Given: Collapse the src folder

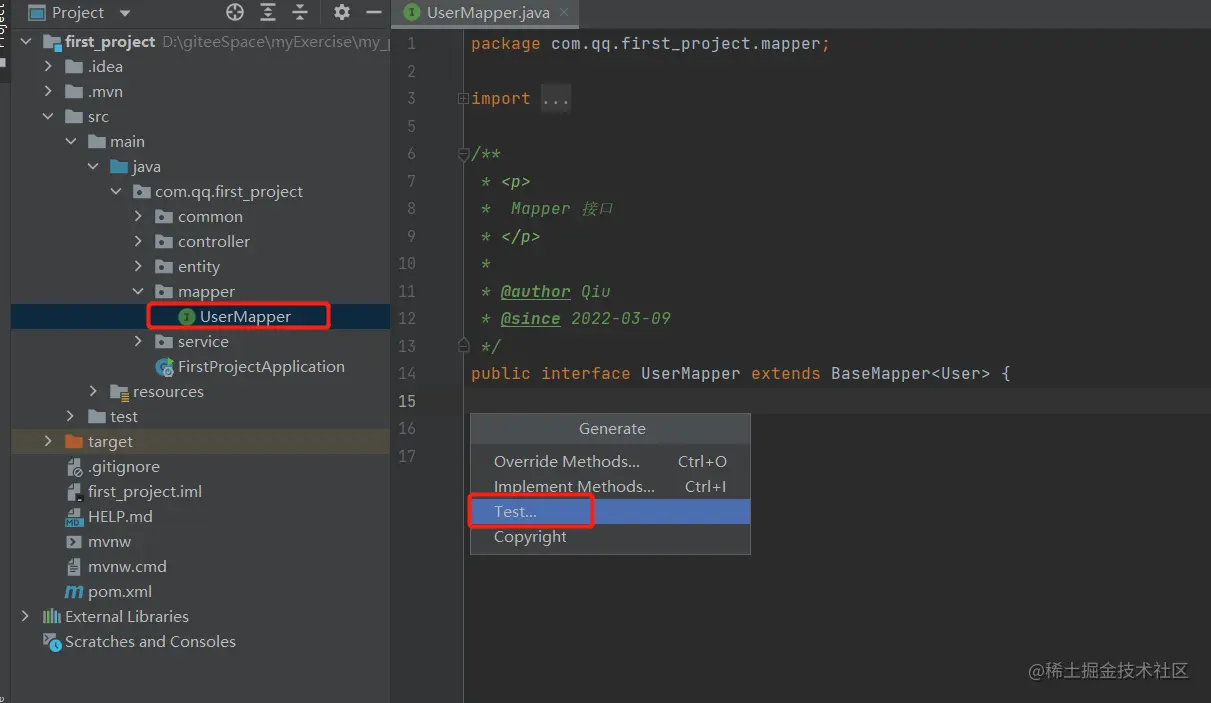Looking at the screenshot, I should (48, 117).
